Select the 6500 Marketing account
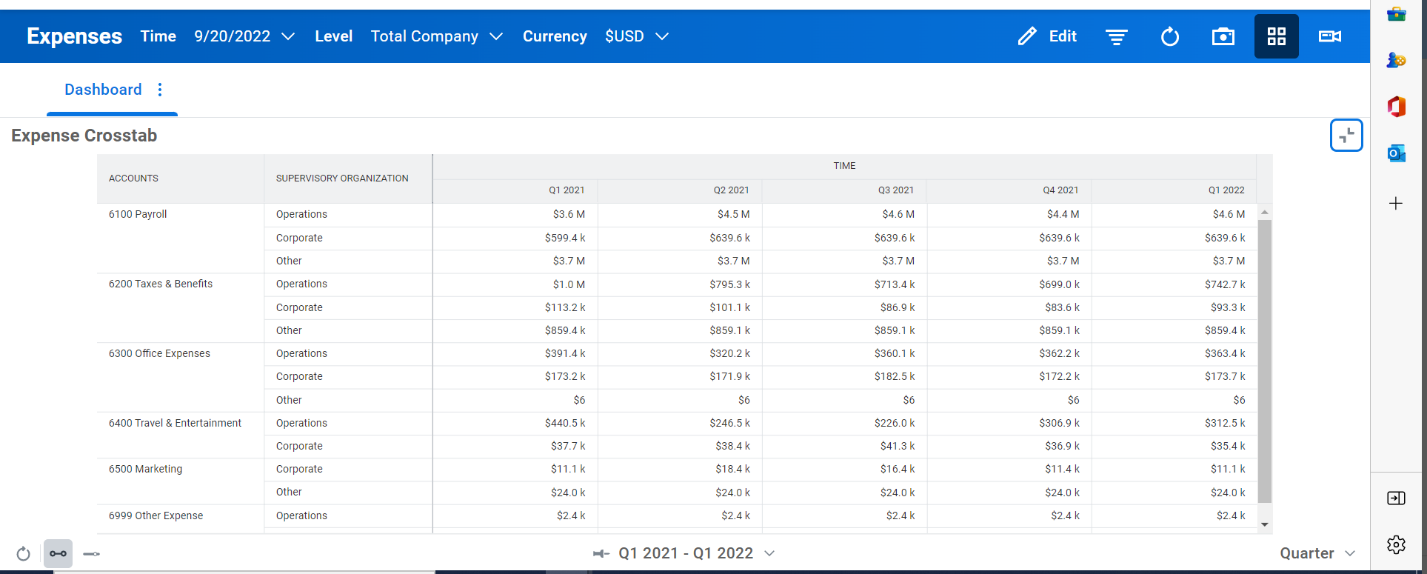Image resolution: width=1427 pixels, height=574 pixels. point(146,469)
